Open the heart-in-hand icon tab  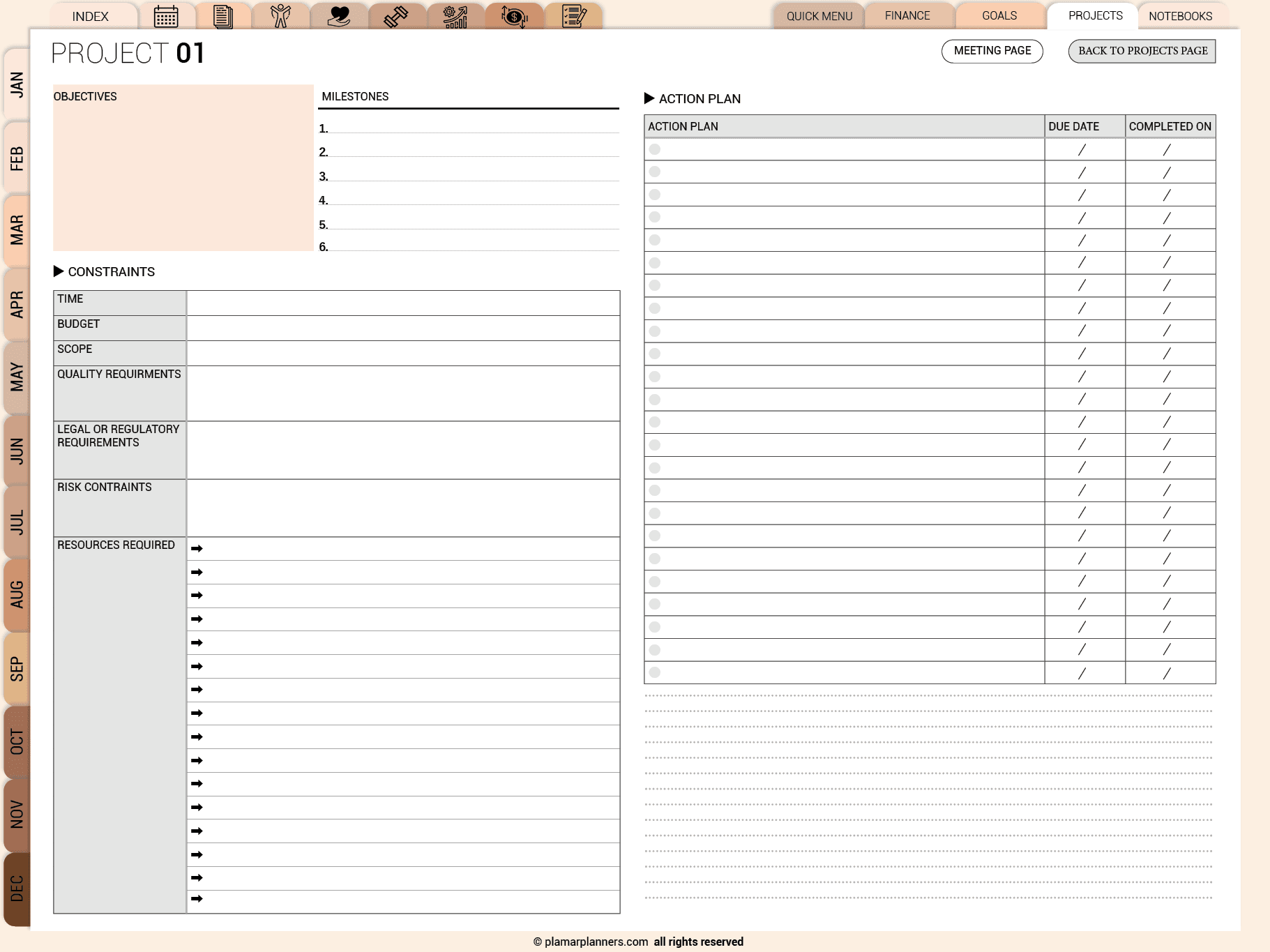coord(339,16)
